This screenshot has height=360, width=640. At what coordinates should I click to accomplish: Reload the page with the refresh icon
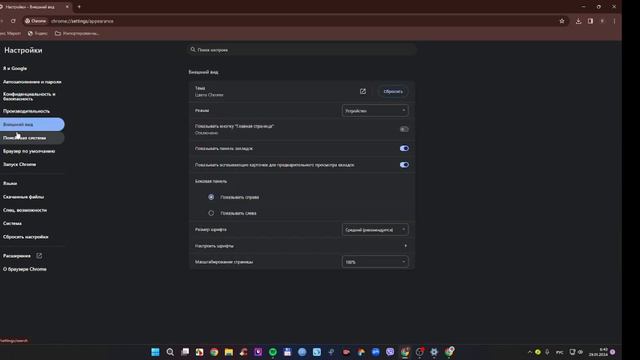[13, 21]
